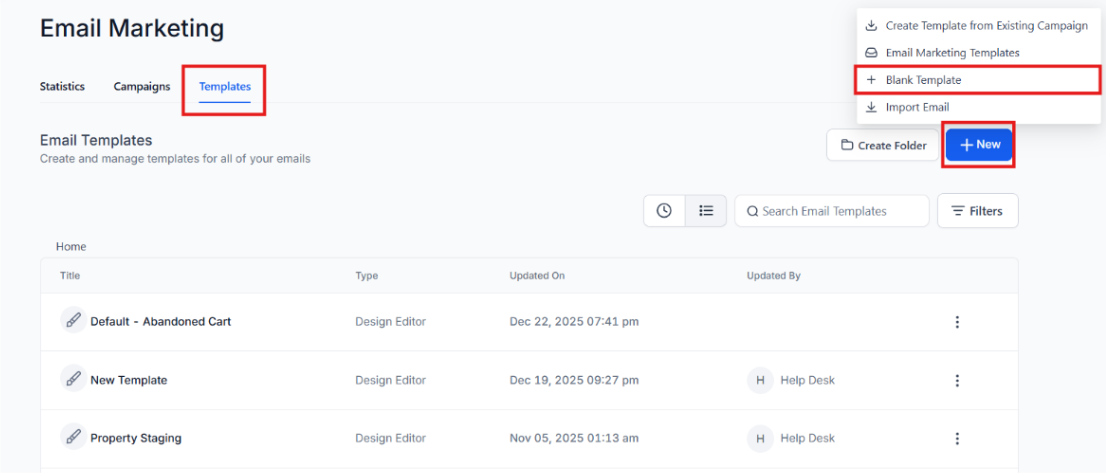
Task: Switch to the Campaigns tab
Action: coord(142,87)
